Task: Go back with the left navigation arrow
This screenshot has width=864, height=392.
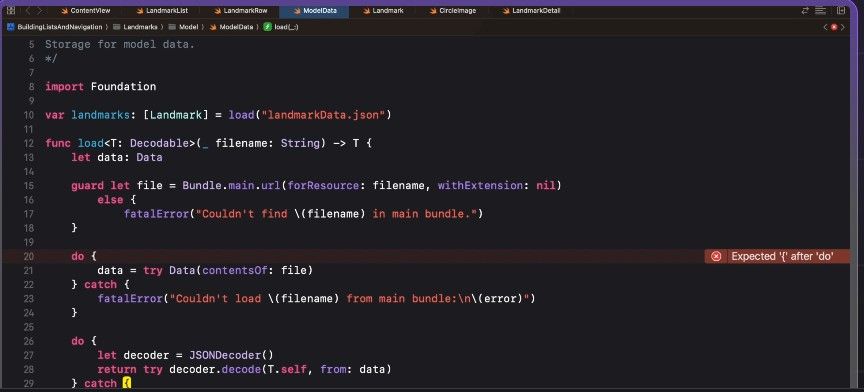Action: pyautogui.click(x=28, y=10)
